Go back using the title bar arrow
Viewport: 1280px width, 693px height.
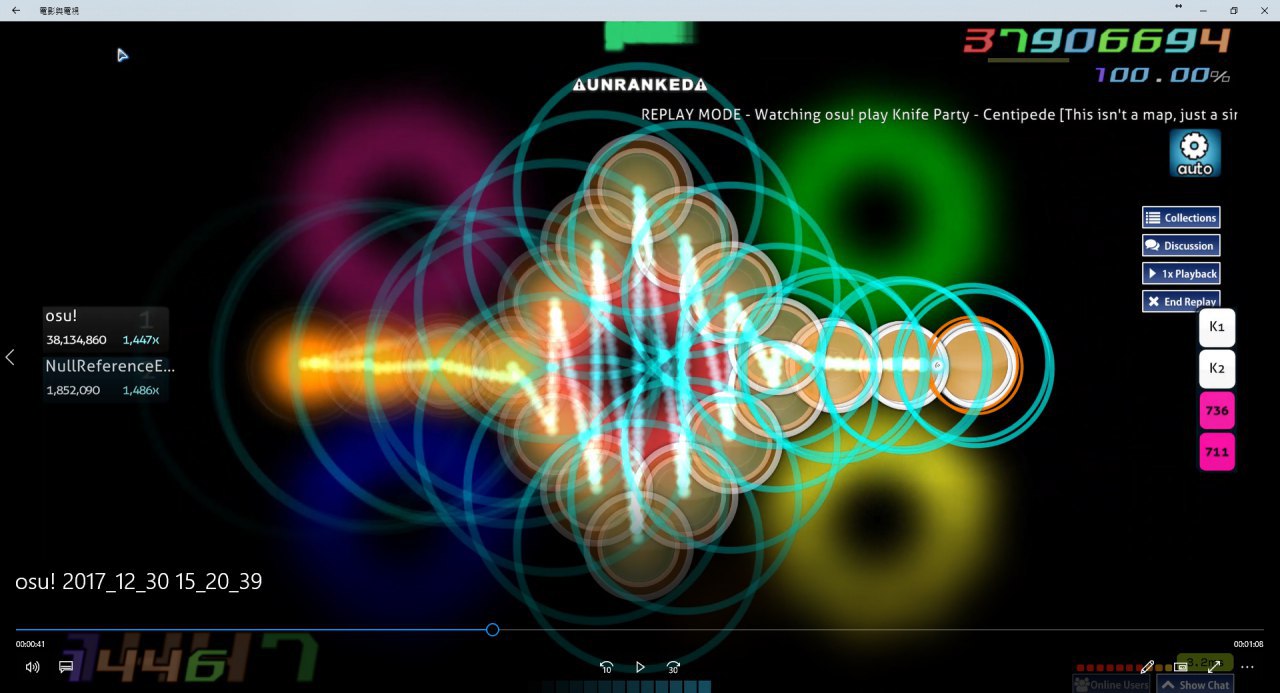[x=16, y=10]
